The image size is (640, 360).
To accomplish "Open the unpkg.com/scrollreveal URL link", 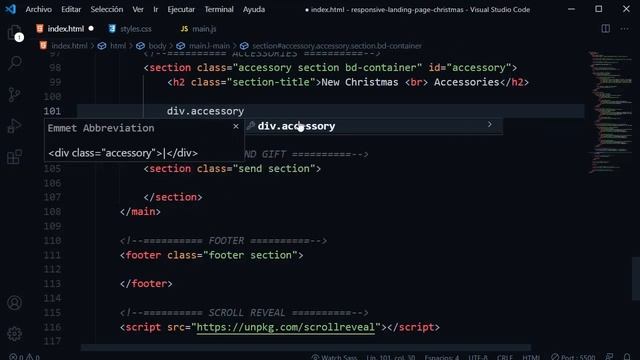I will [x=285, y=327].
